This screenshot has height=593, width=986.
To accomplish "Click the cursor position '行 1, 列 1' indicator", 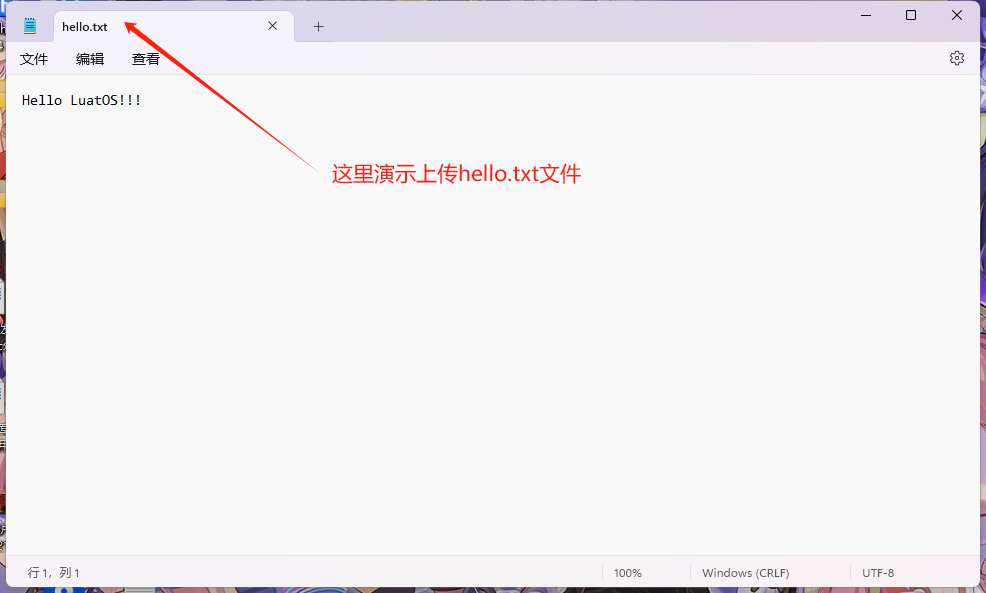I will coord(53,573).
